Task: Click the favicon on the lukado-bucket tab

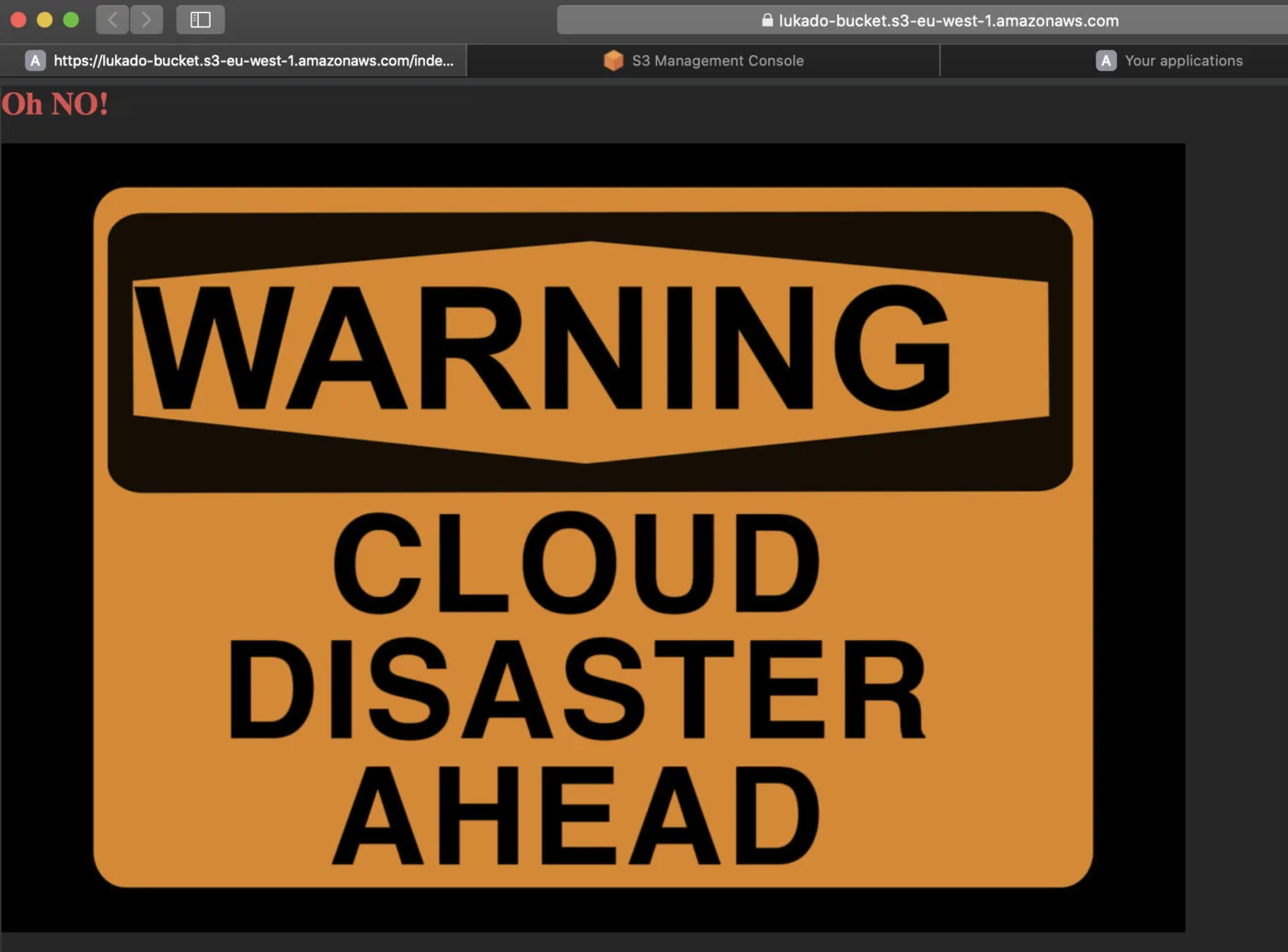Action: [x=35, y=61]
